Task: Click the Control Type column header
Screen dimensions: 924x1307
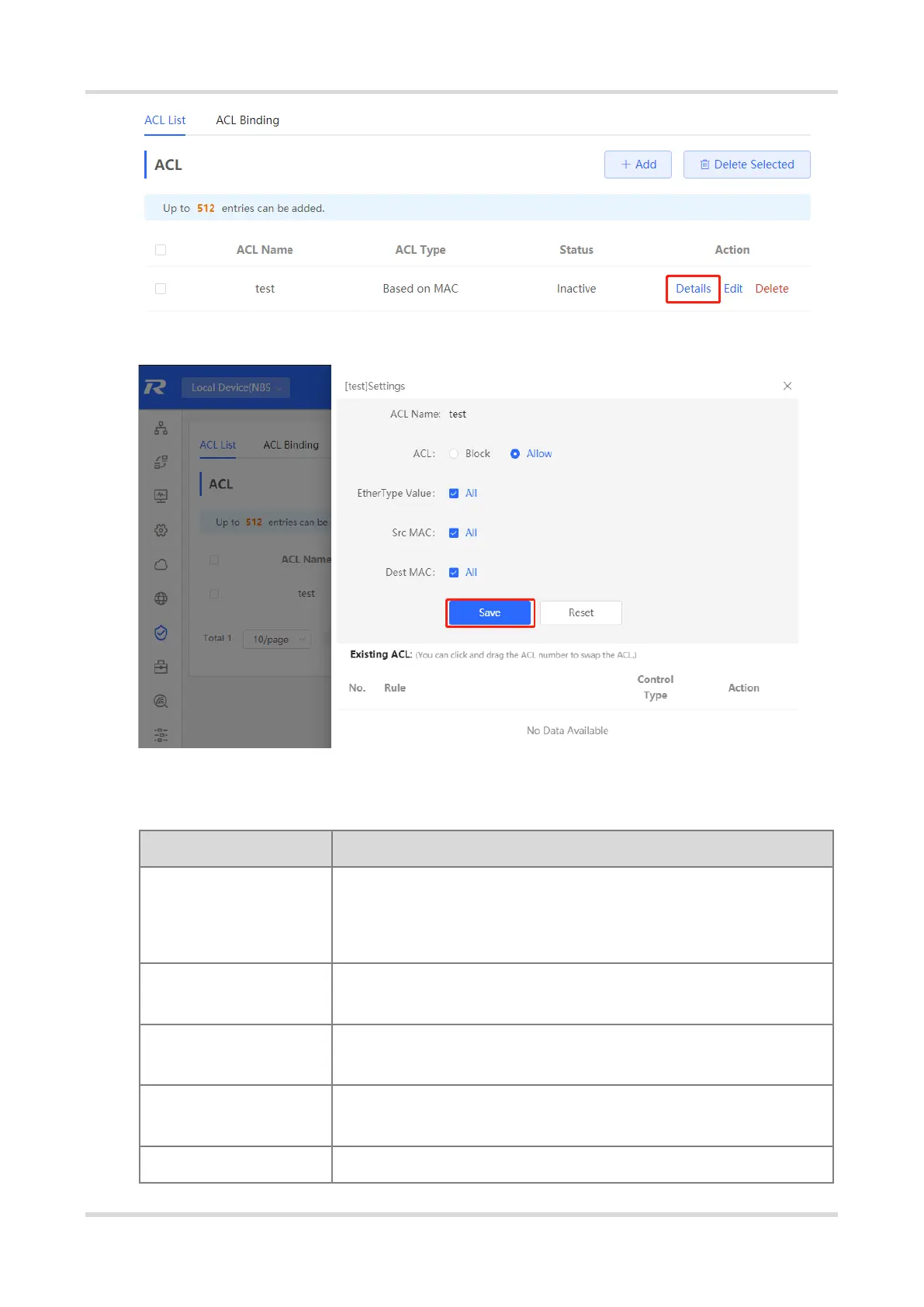Action: [x=656, y=687]
